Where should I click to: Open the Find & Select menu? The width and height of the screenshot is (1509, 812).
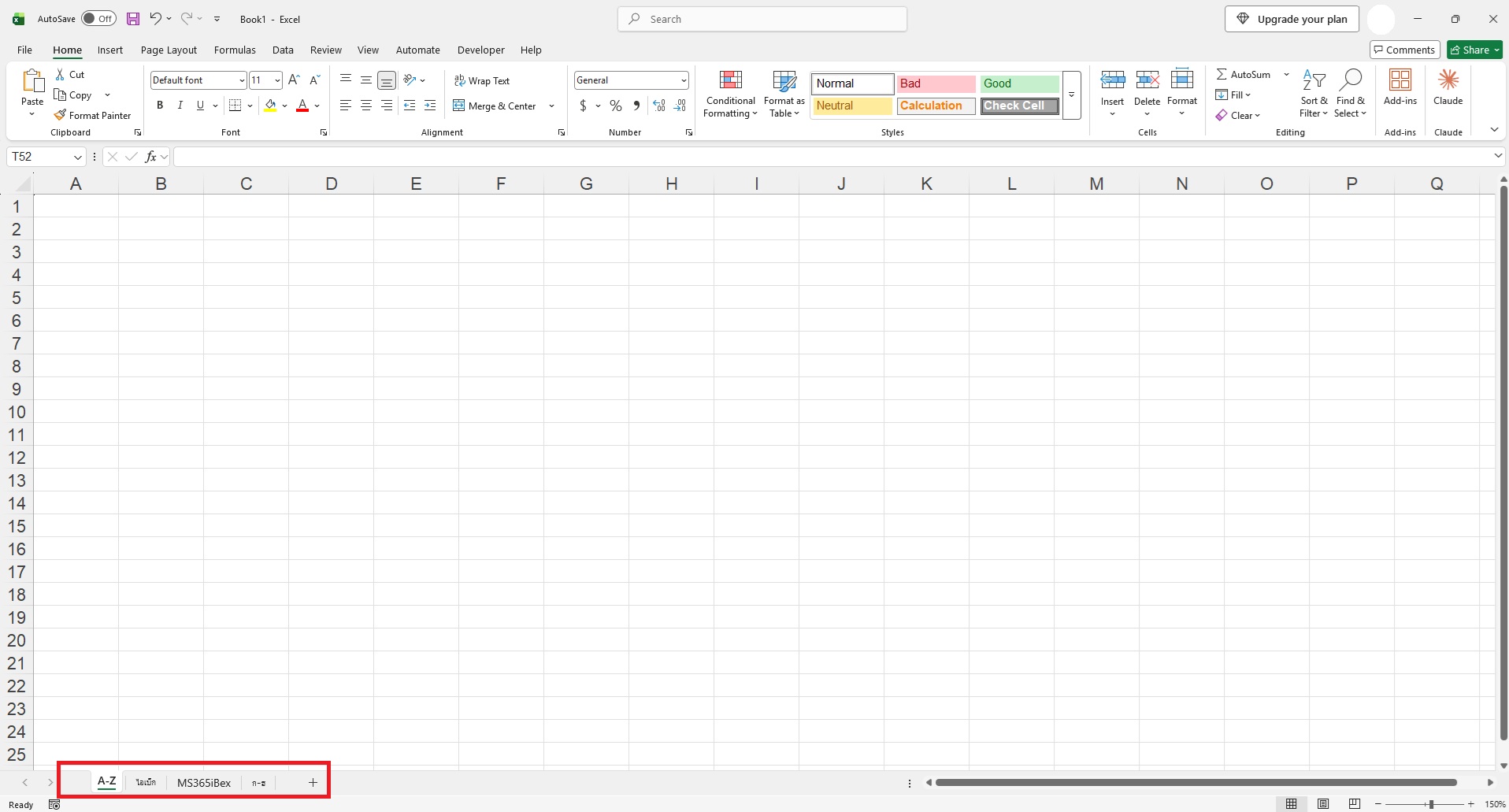1351,94
